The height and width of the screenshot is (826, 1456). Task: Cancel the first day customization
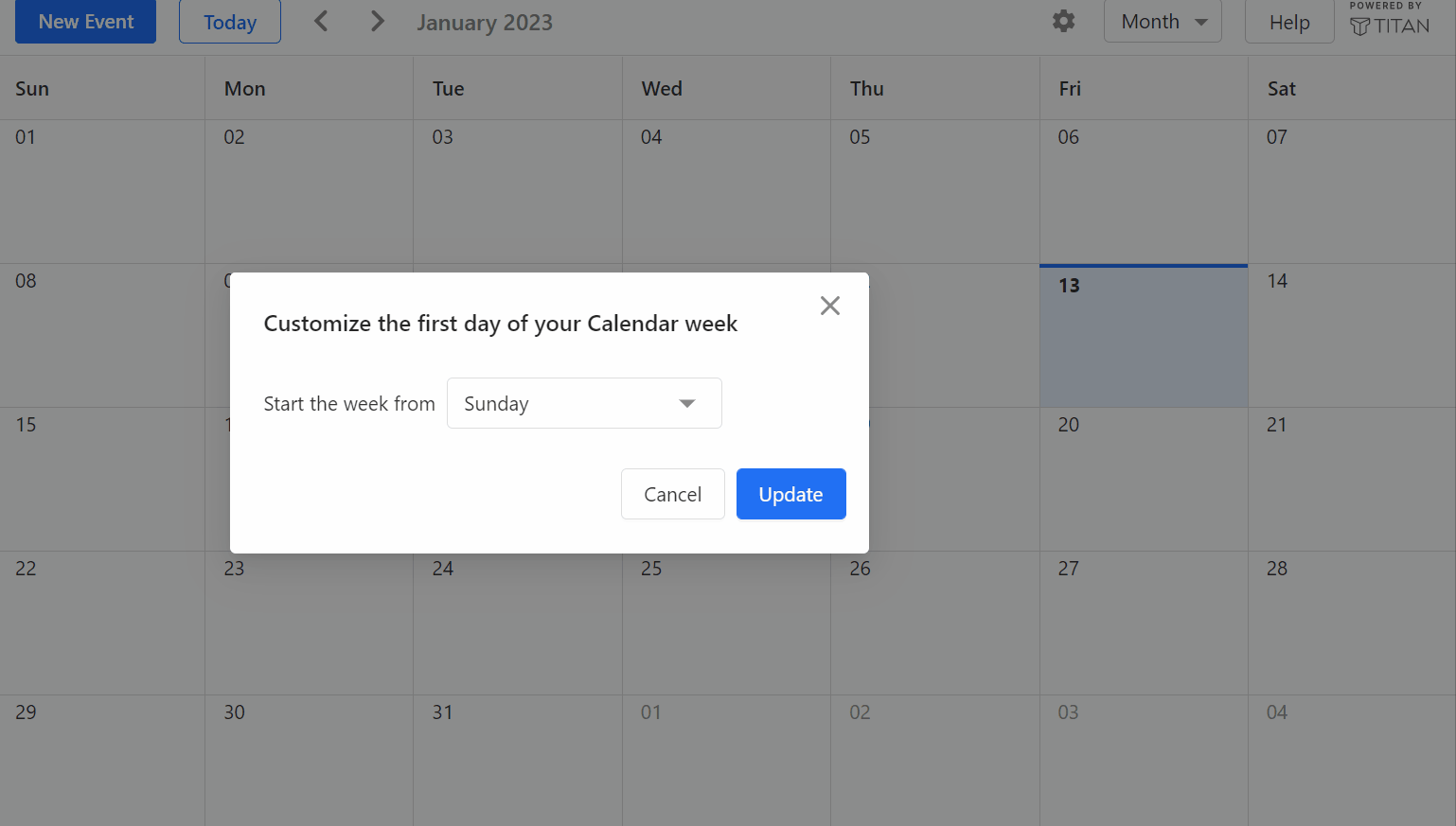672,493
